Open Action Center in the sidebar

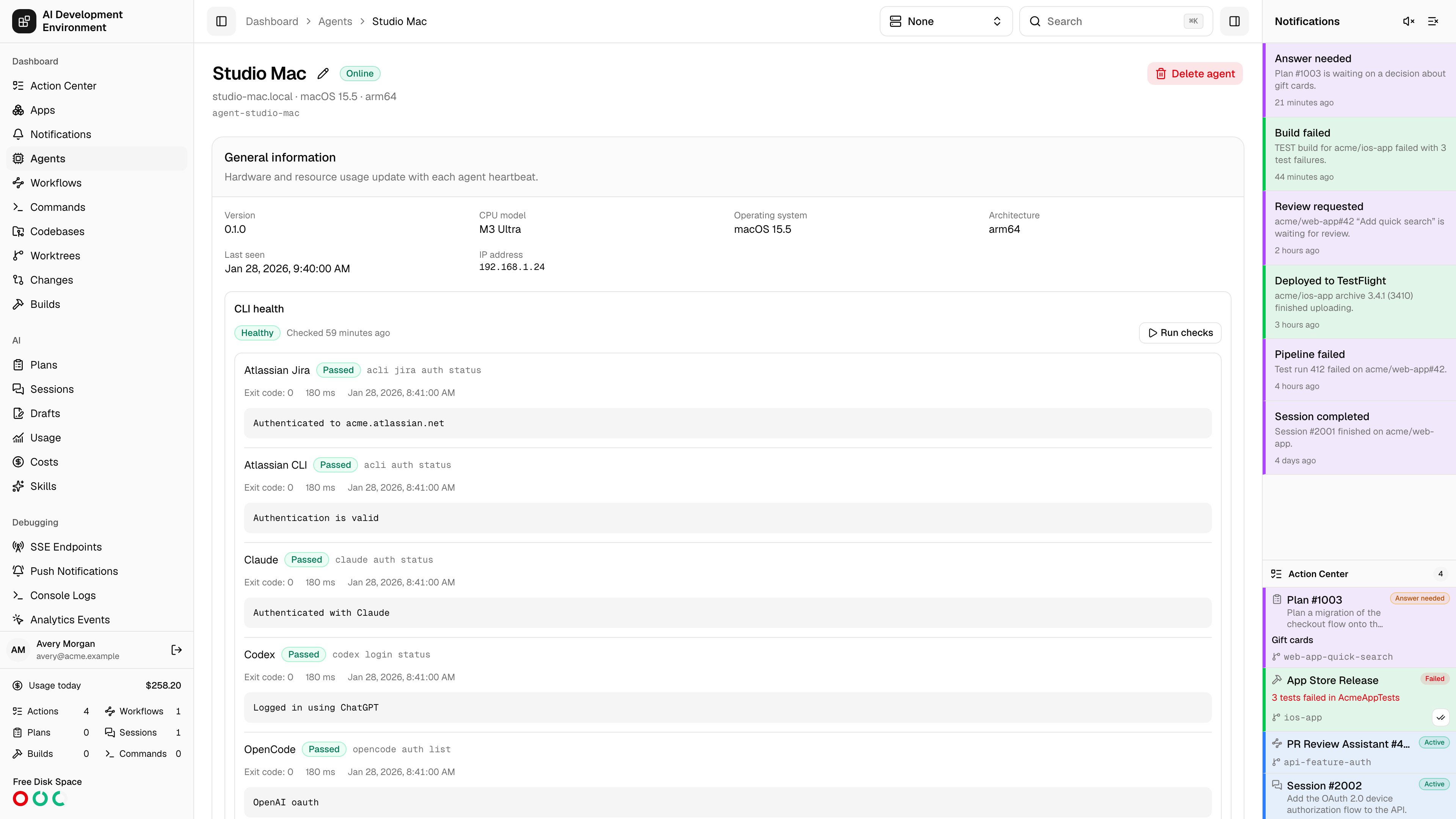pyautogui.click(x=97, y=86)
